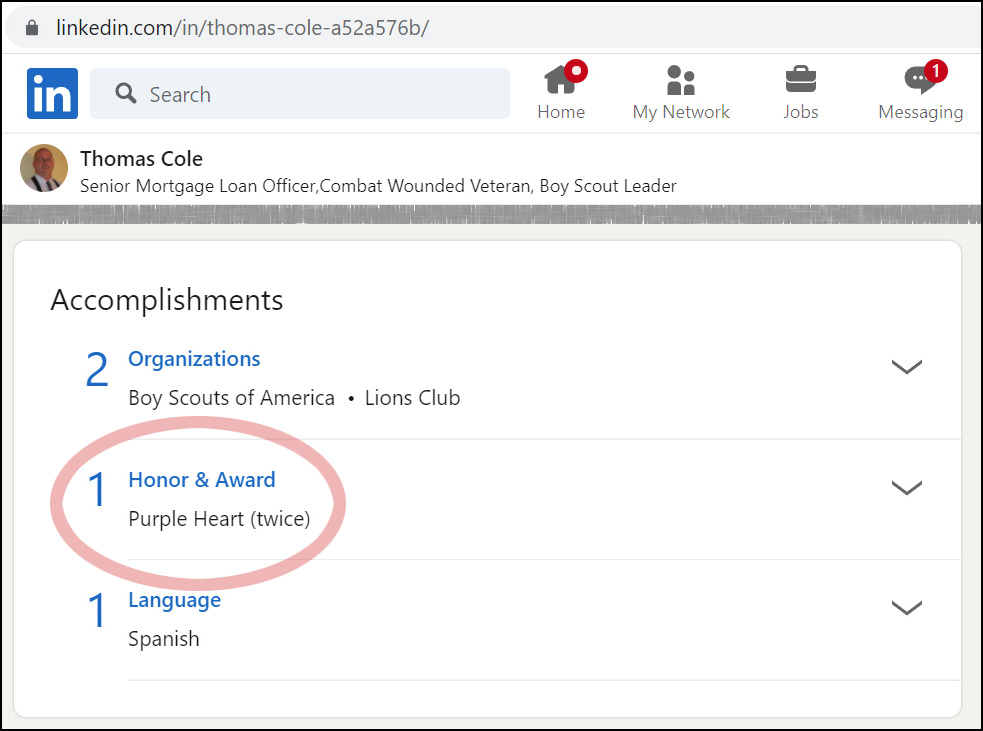Click the Thomas Cole profile name
Screen dimensions: 983x731
141,159
